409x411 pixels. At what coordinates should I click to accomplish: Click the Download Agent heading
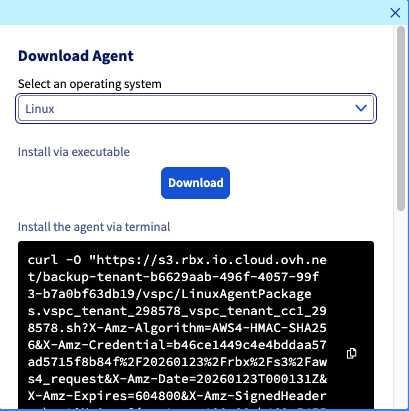(x=76, y=56)
